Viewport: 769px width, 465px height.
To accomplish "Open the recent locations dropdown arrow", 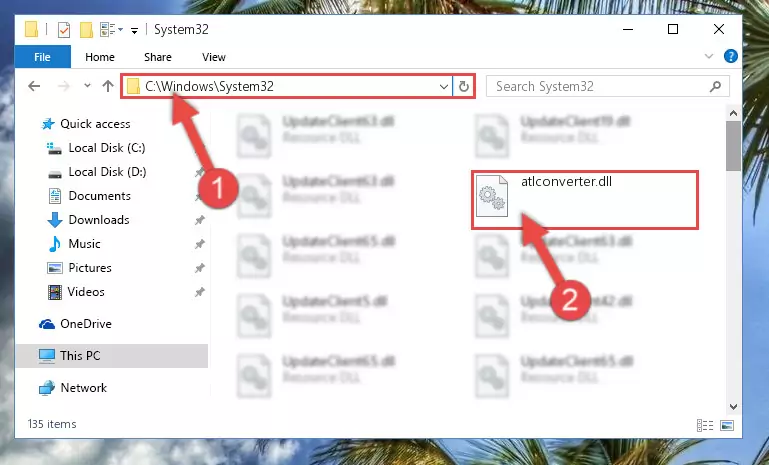I will tap(87, 86).
